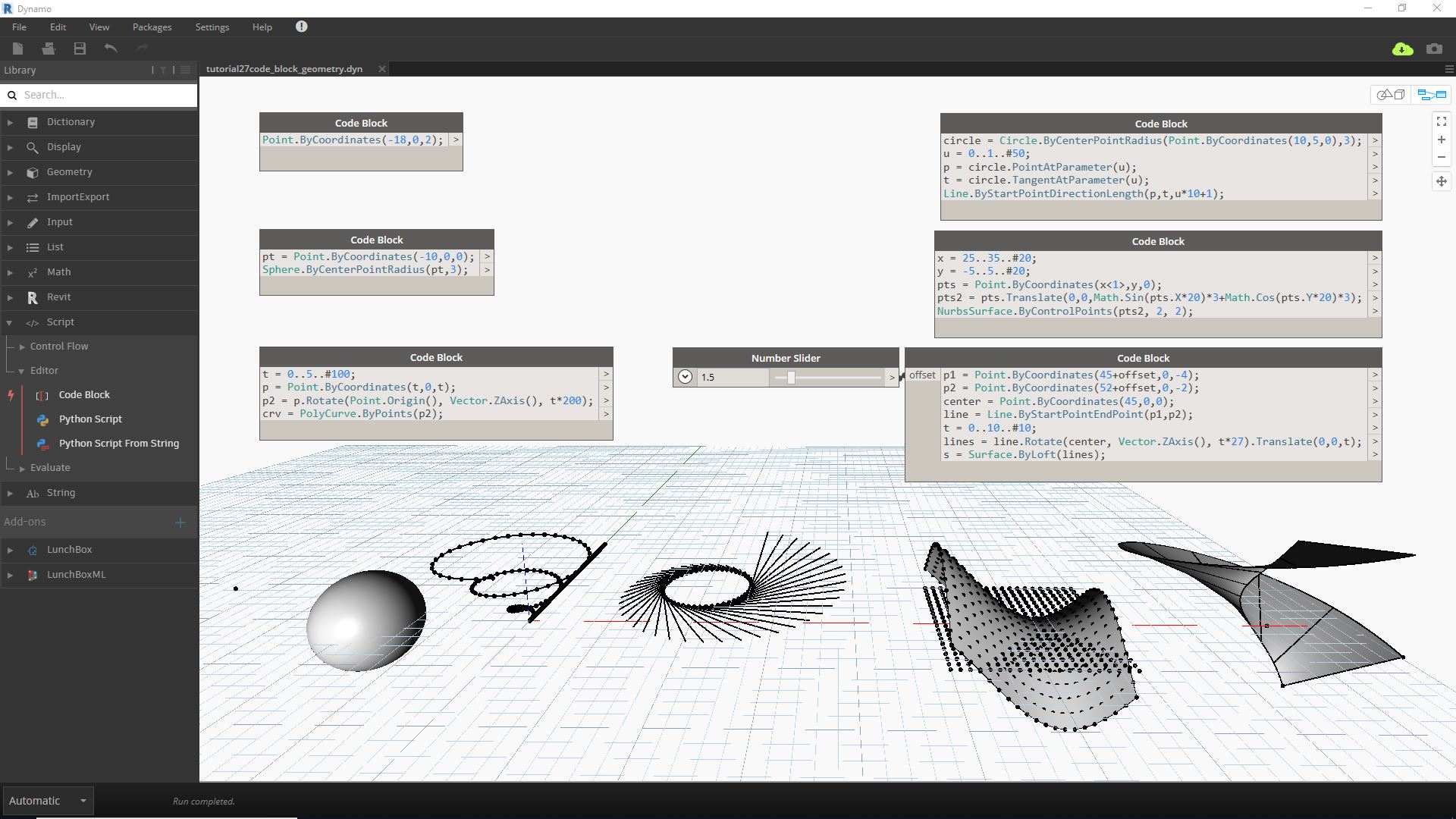1456x819 pixels.
Task: Click the camera export image icon
Action: [1434, 49]
